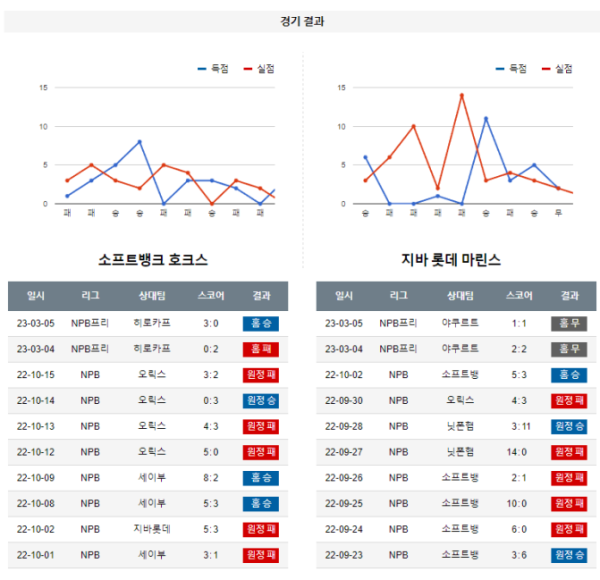
Task: Click 오릭스 opponent in Lotte Marines table
Action: (x=460, y=401)
